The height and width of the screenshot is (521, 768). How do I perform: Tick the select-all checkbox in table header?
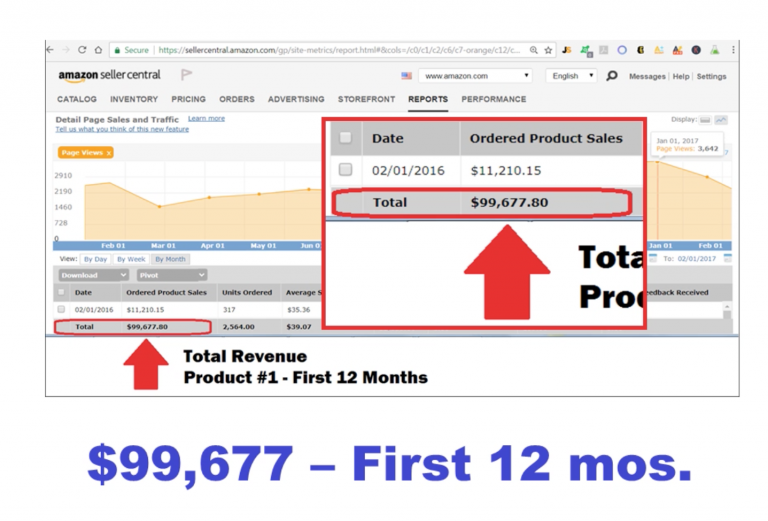coord(62,293)
